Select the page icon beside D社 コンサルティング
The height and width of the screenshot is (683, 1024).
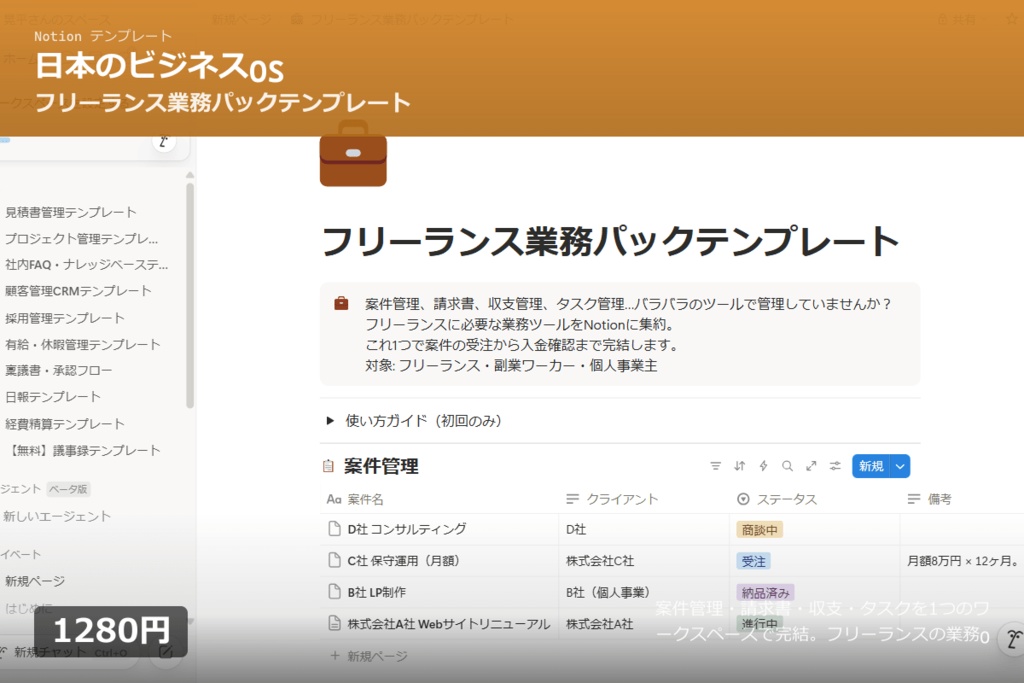coord(334,529)
